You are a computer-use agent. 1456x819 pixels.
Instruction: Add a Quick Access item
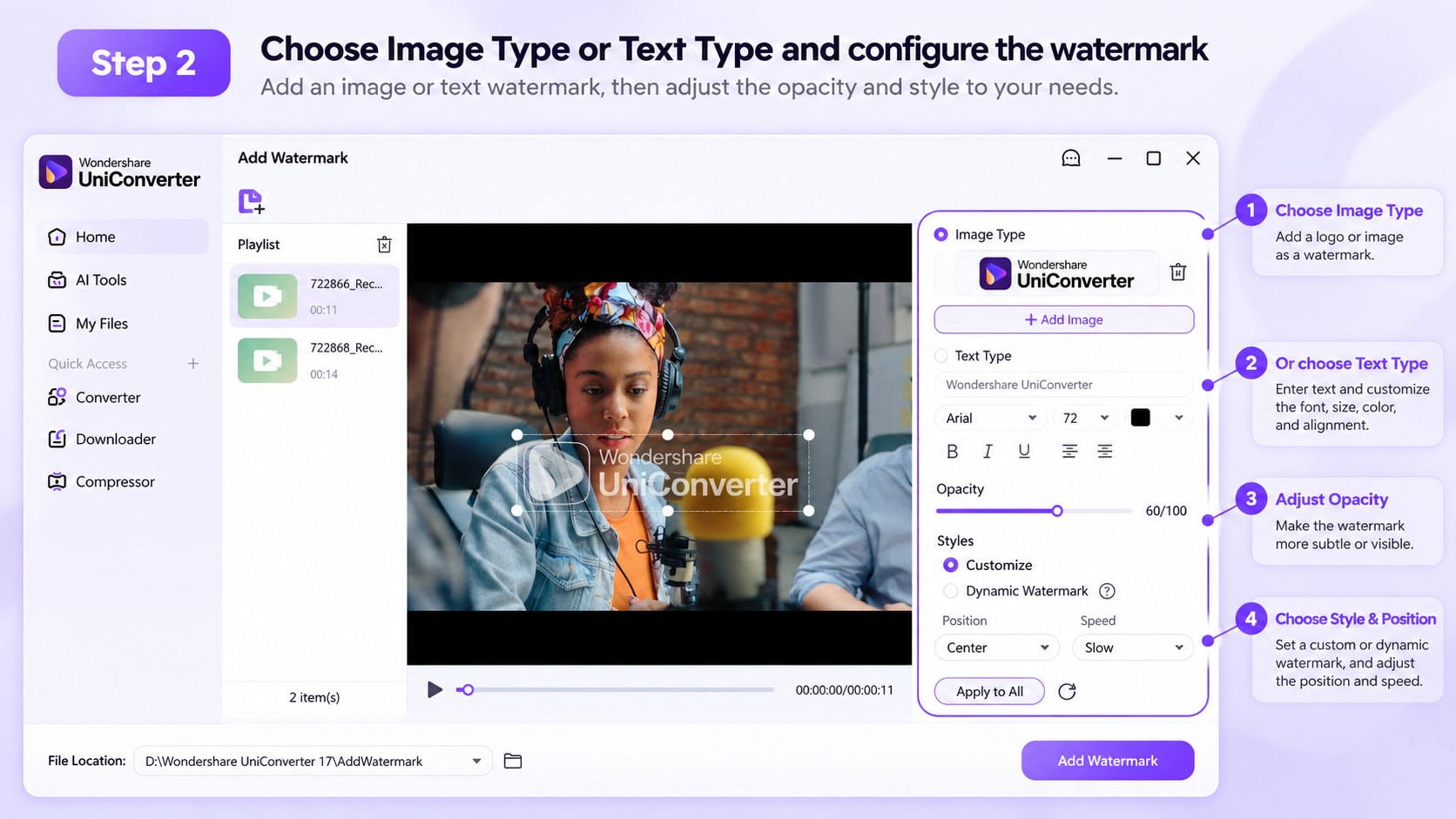point(193,364)
